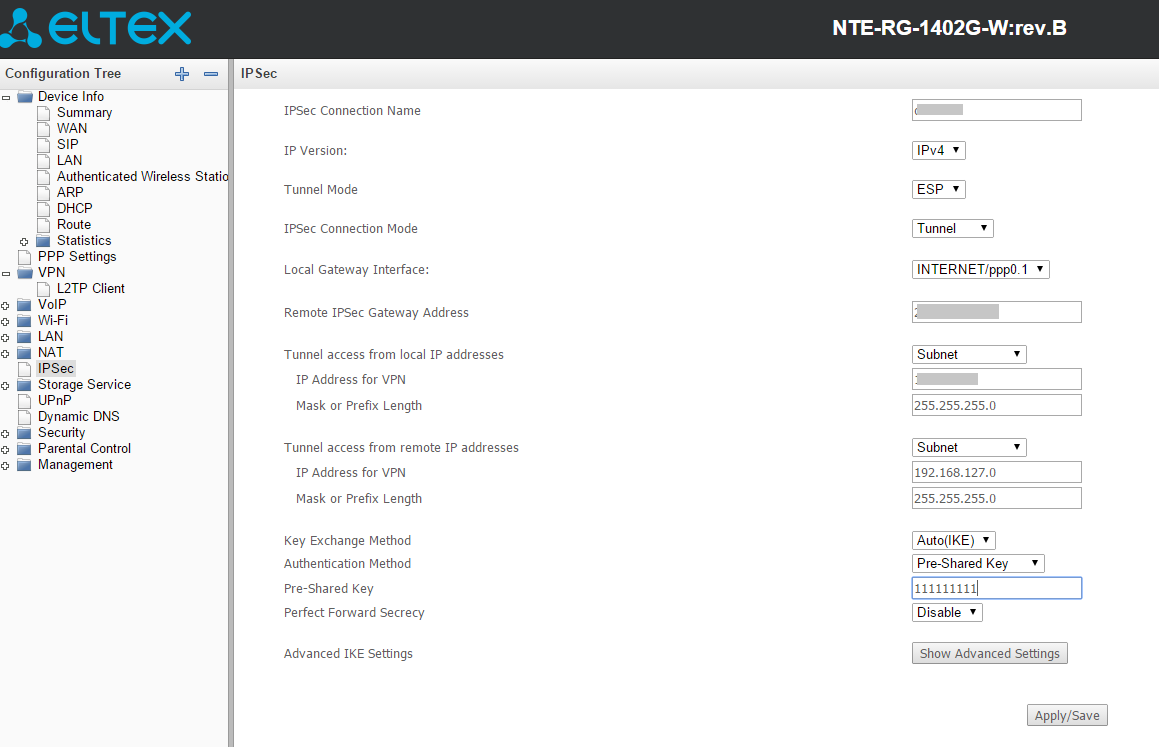Click the Apply/Save button
The width and height of the screenshot is (1159, 747).
tap(1067, 715)
